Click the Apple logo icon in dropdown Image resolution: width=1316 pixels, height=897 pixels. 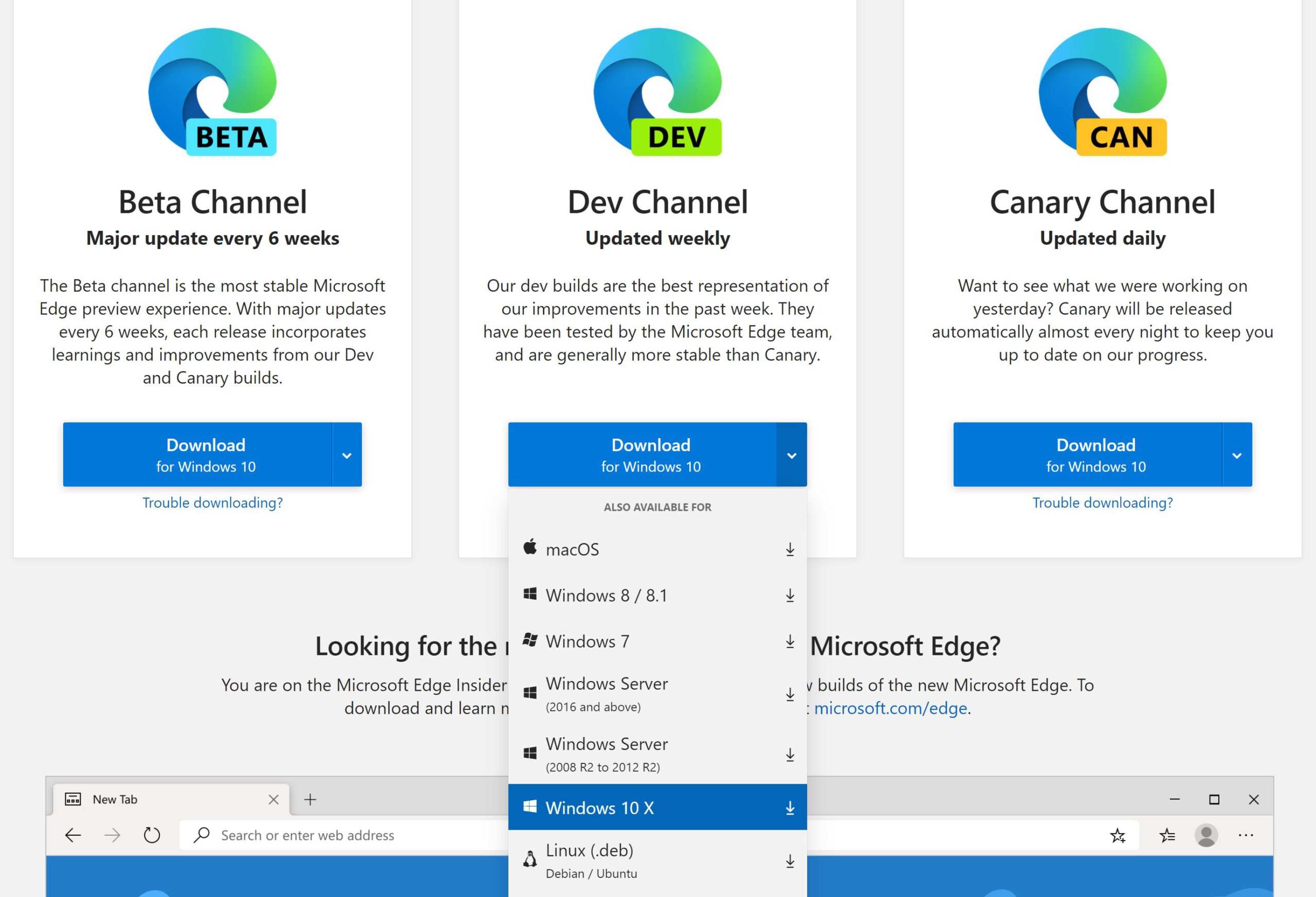[x=530, y=547]
